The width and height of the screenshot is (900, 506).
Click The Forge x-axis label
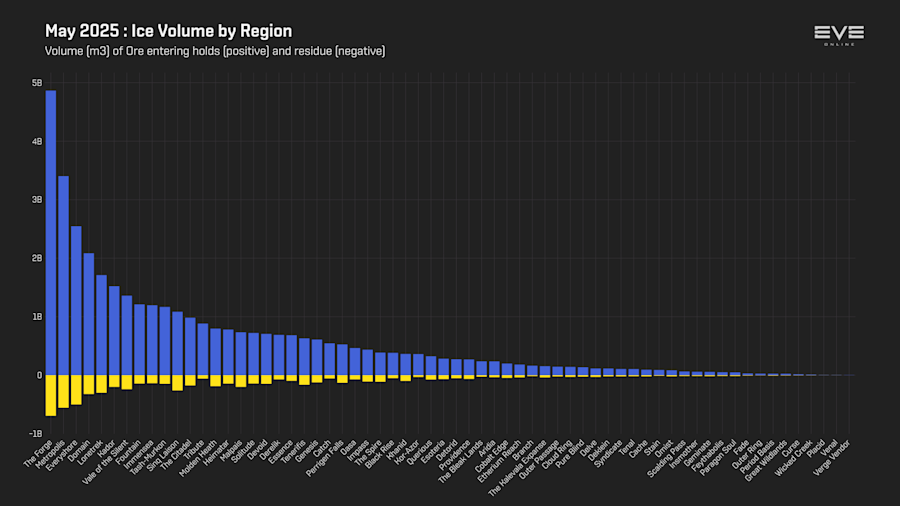(x=38, y=453)
